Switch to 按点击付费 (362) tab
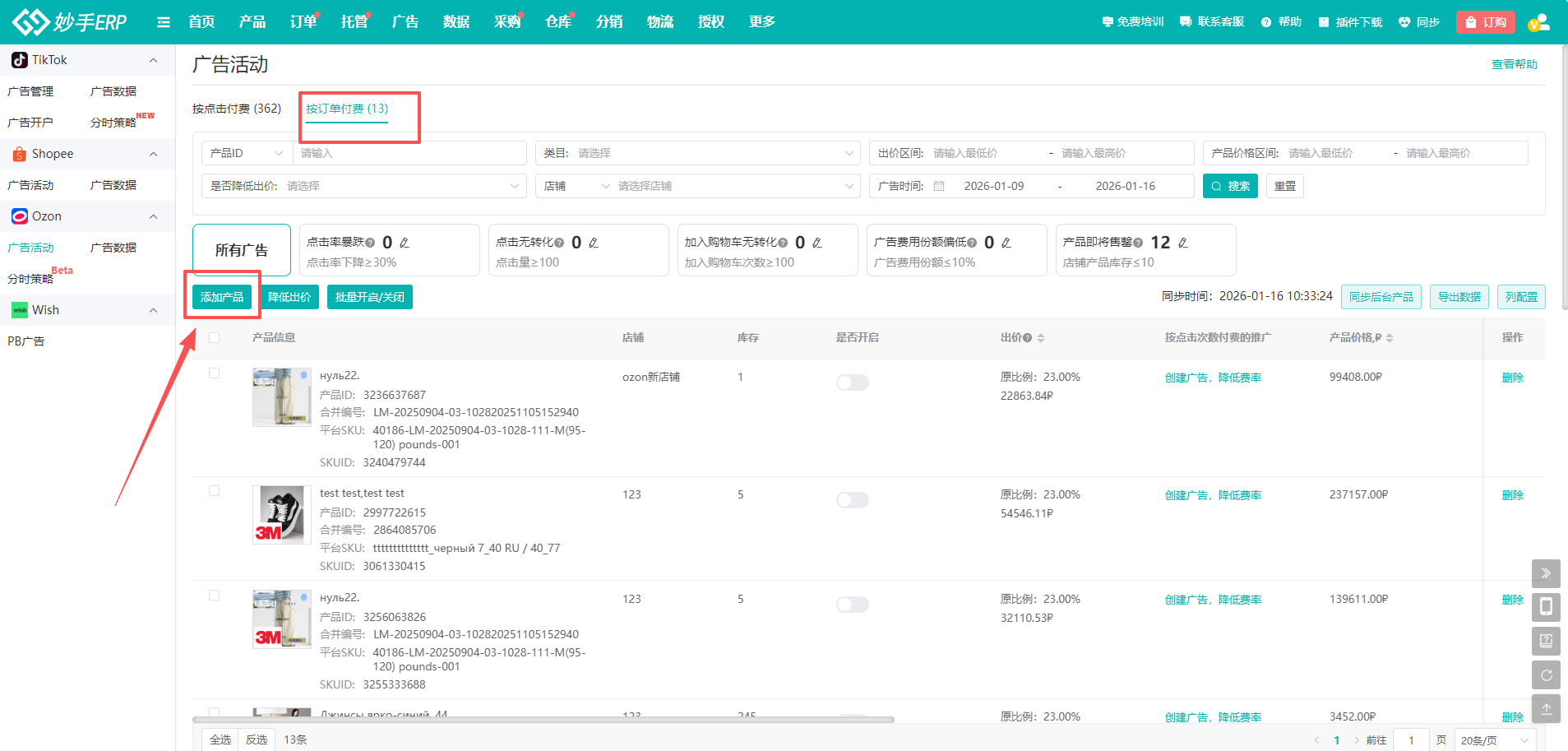This screenshot has height=751, width=1568. point(237,109)
